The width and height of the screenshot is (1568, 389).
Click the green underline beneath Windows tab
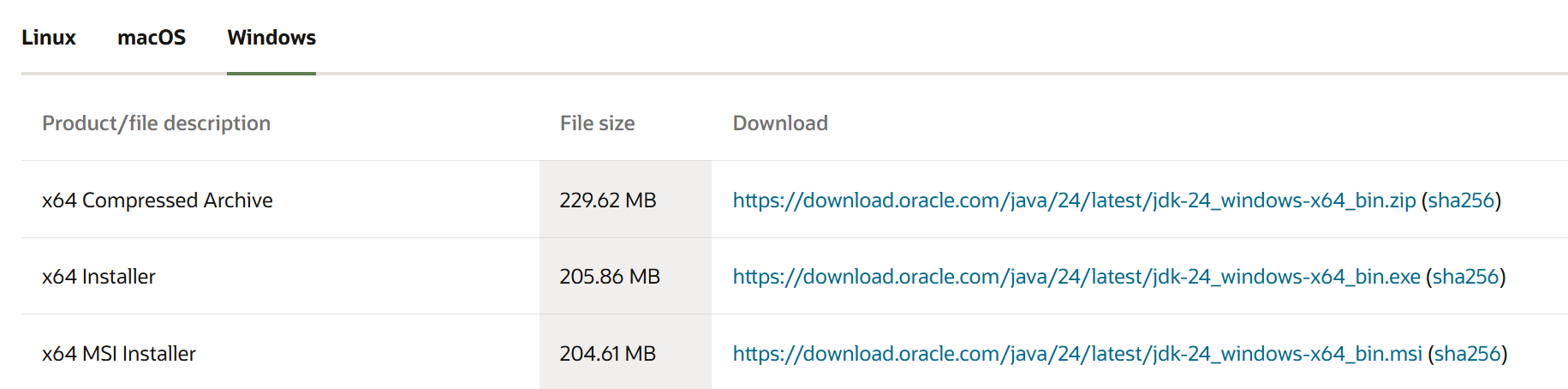point(271,74)
